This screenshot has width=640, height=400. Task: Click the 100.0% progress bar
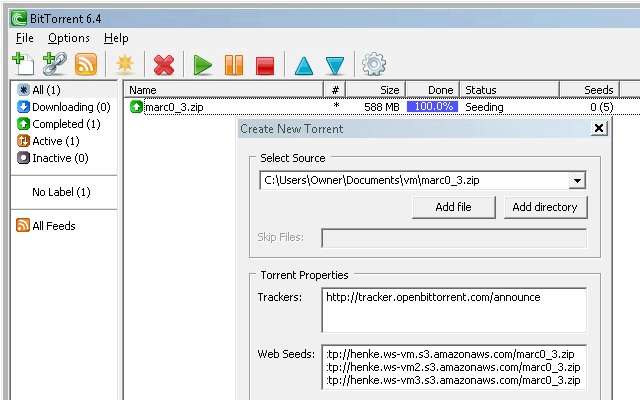pyautogui.click(x=433, y=107)
